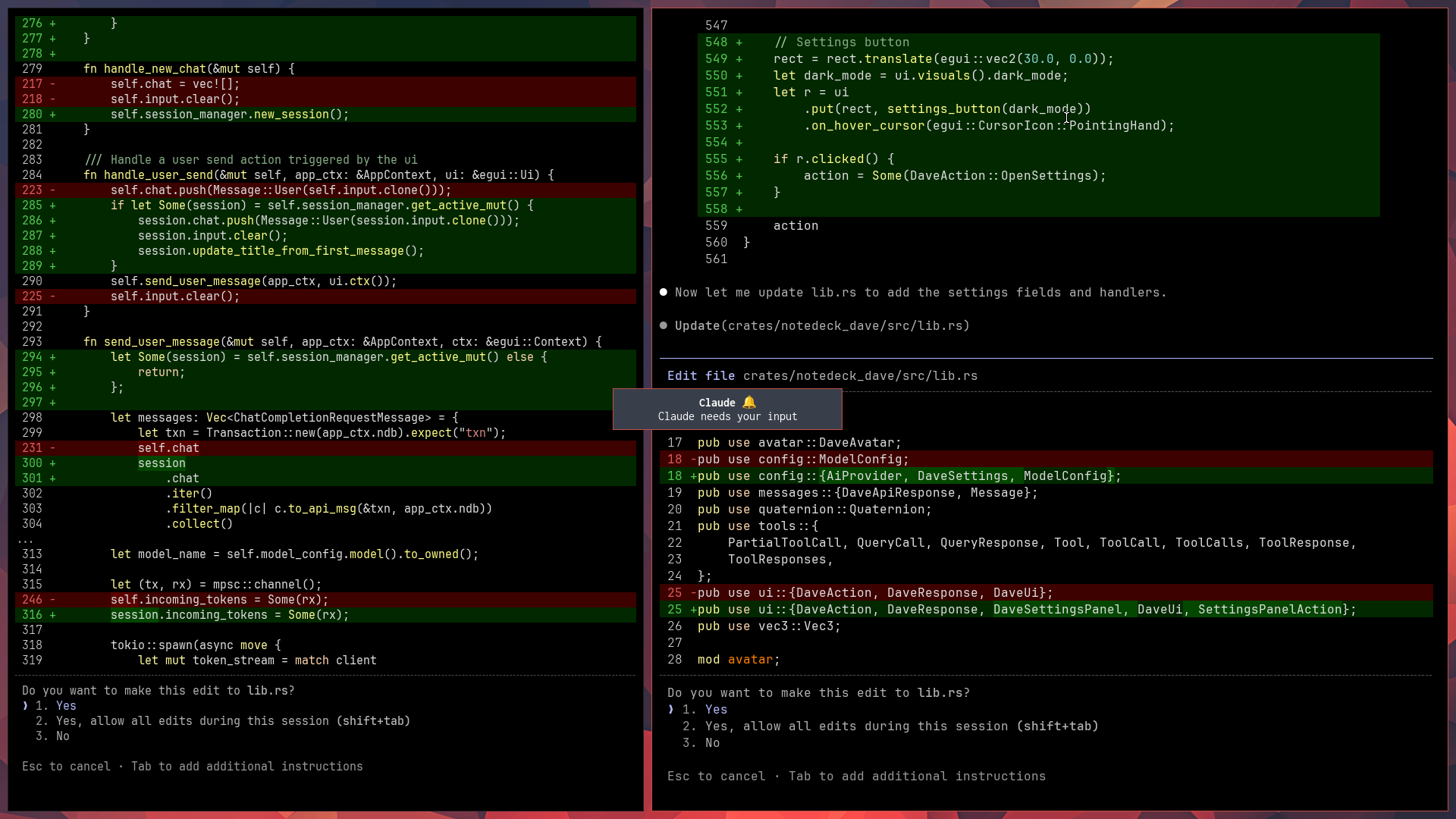Click the selection arrow in right pane prompt
The image size is (1456, 819).
pos(671,709)
